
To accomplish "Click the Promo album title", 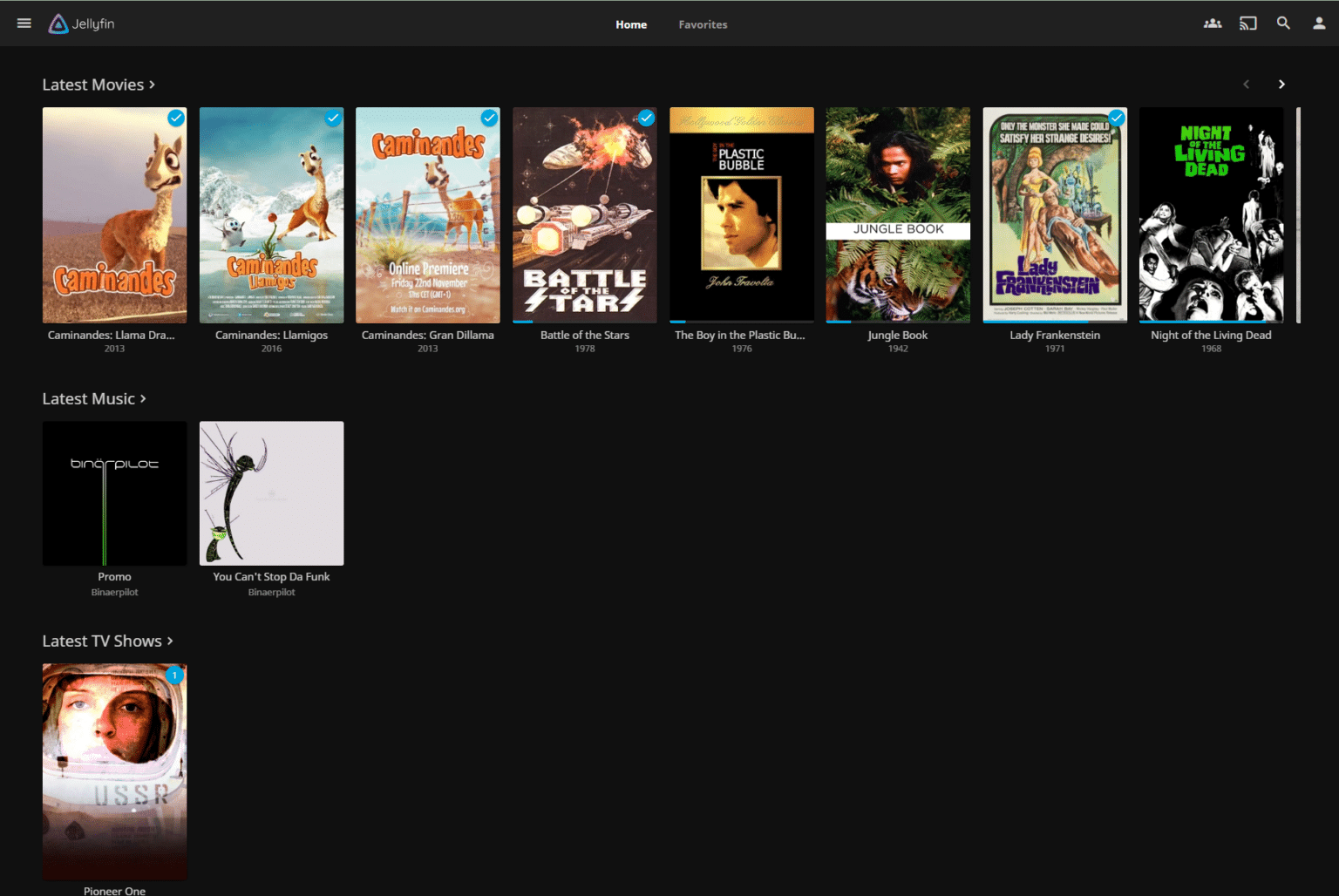I will 114,577.
